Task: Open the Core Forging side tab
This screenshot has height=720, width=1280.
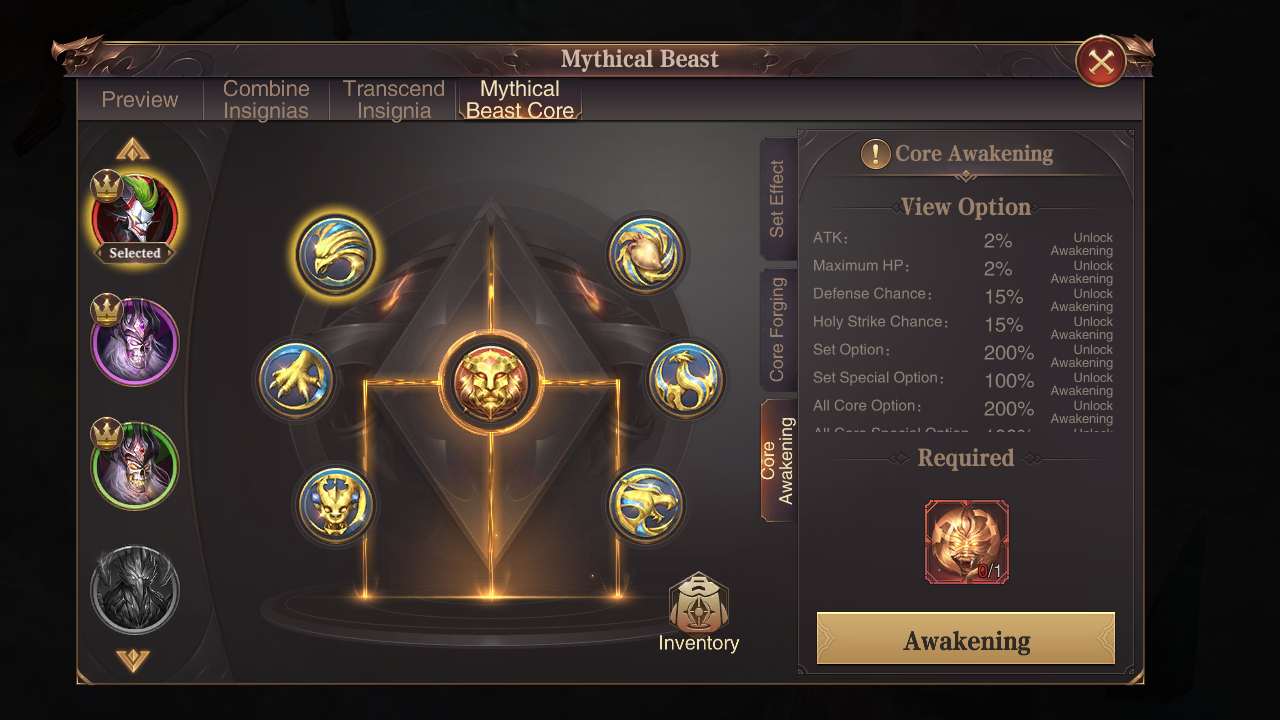Action: [778, 330]
